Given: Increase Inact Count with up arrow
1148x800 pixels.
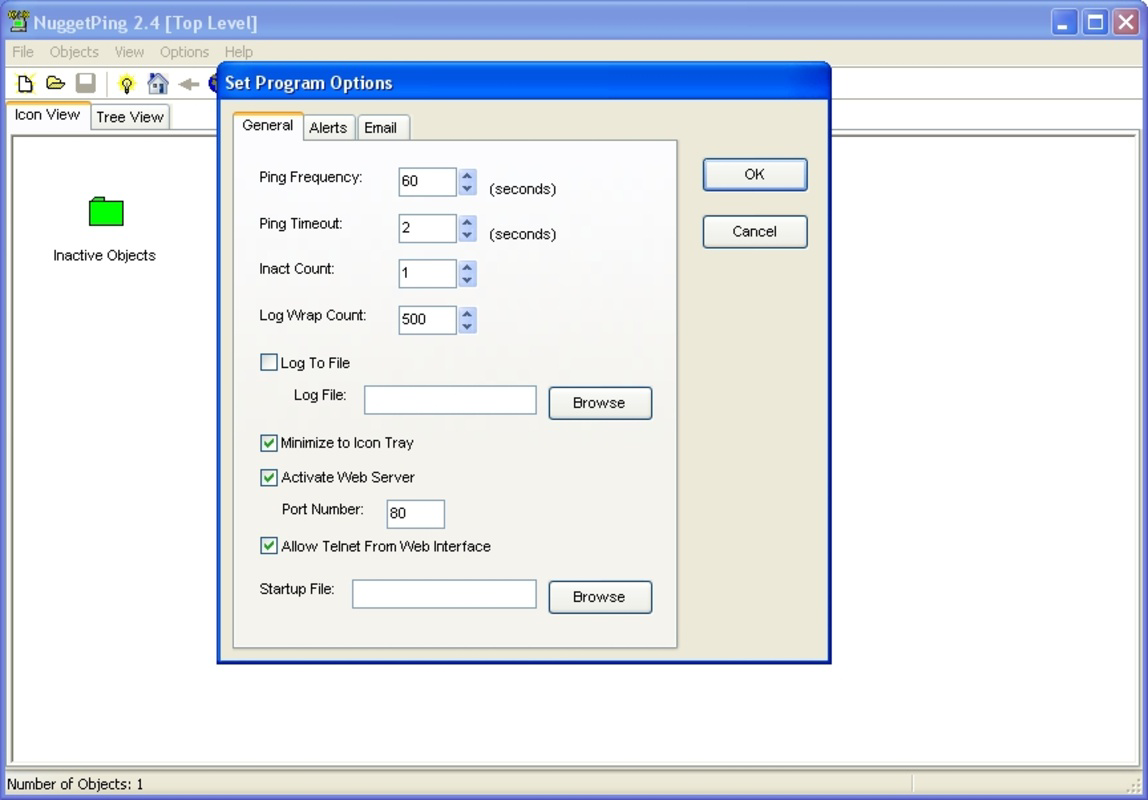Looking at the screenshot, I should [x=467, y=268].
